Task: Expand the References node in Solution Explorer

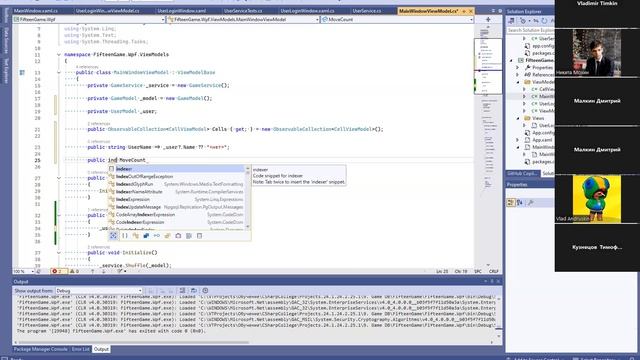Action: (x=518, y=75)
